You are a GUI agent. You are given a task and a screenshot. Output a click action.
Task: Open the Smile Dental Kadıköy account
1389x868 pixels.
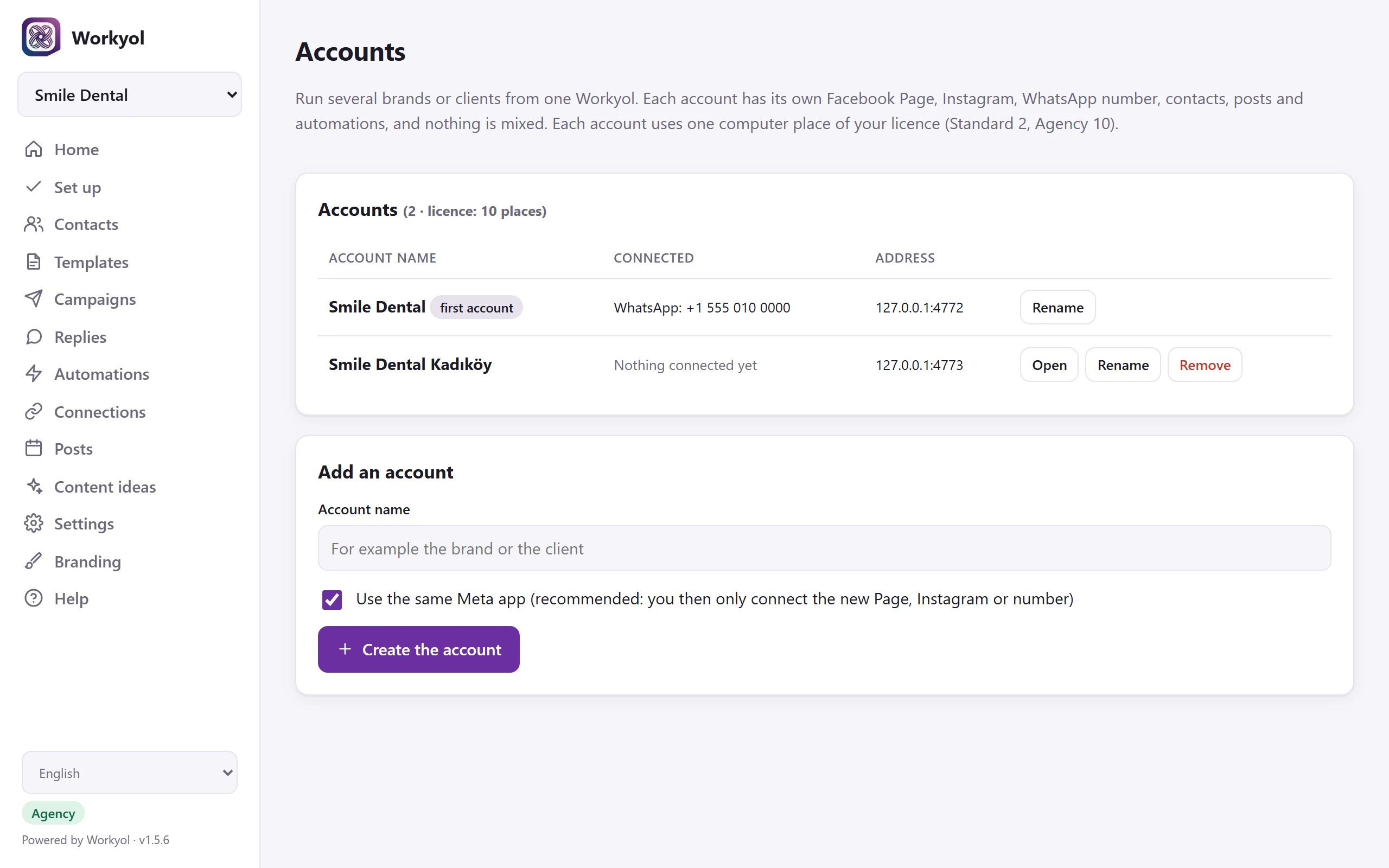click(1049, 365)
